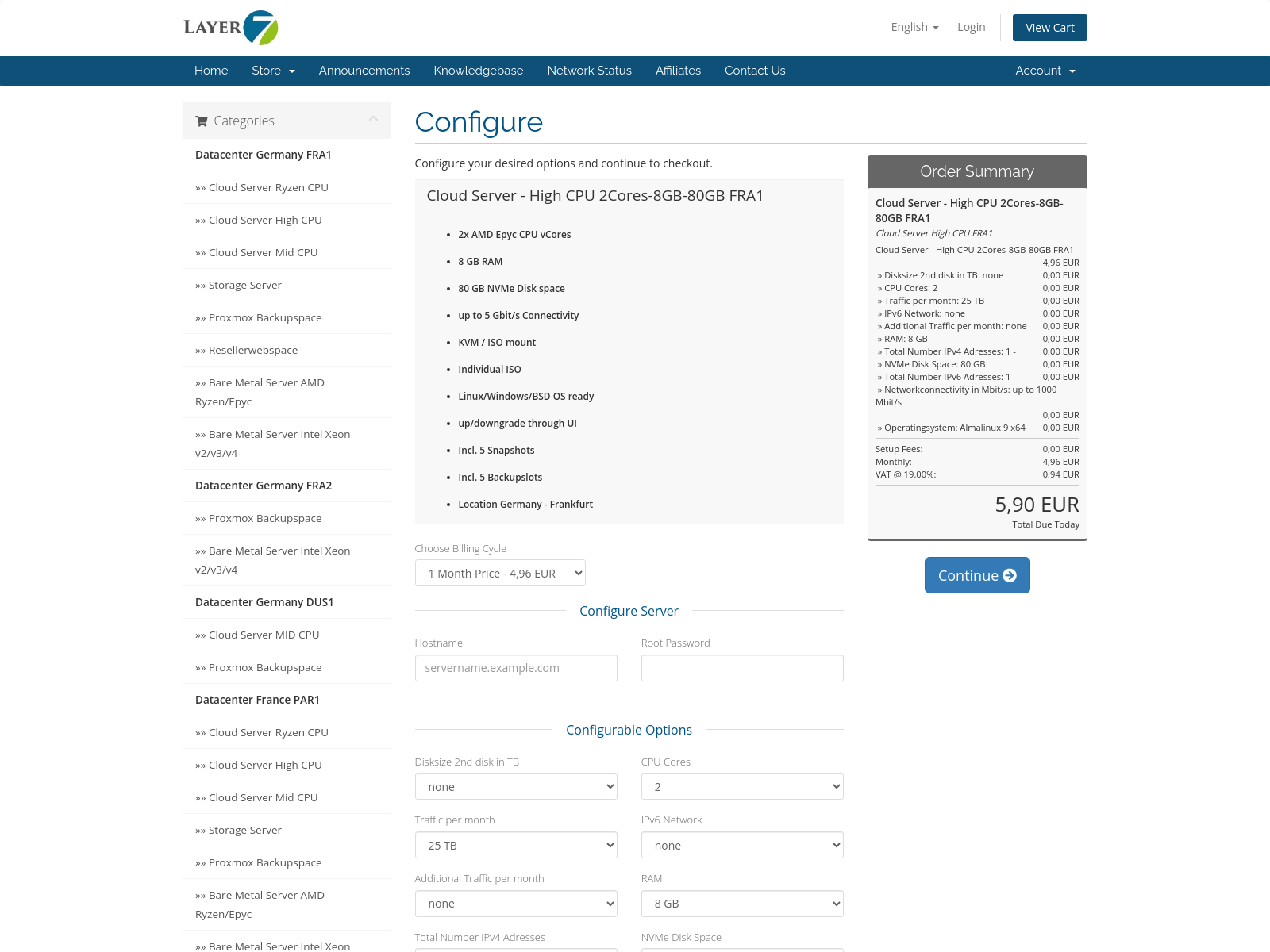This screenshot has width=1270, height=952.
Task: Click 'Location Germany - Frankfurt' feature text
Action: (525, 505)
